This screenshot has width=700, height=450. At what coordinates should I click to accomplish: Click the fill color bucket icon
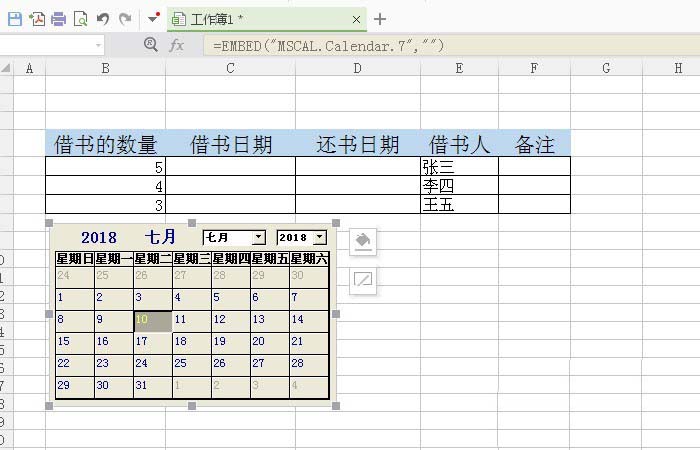[362, 242]
